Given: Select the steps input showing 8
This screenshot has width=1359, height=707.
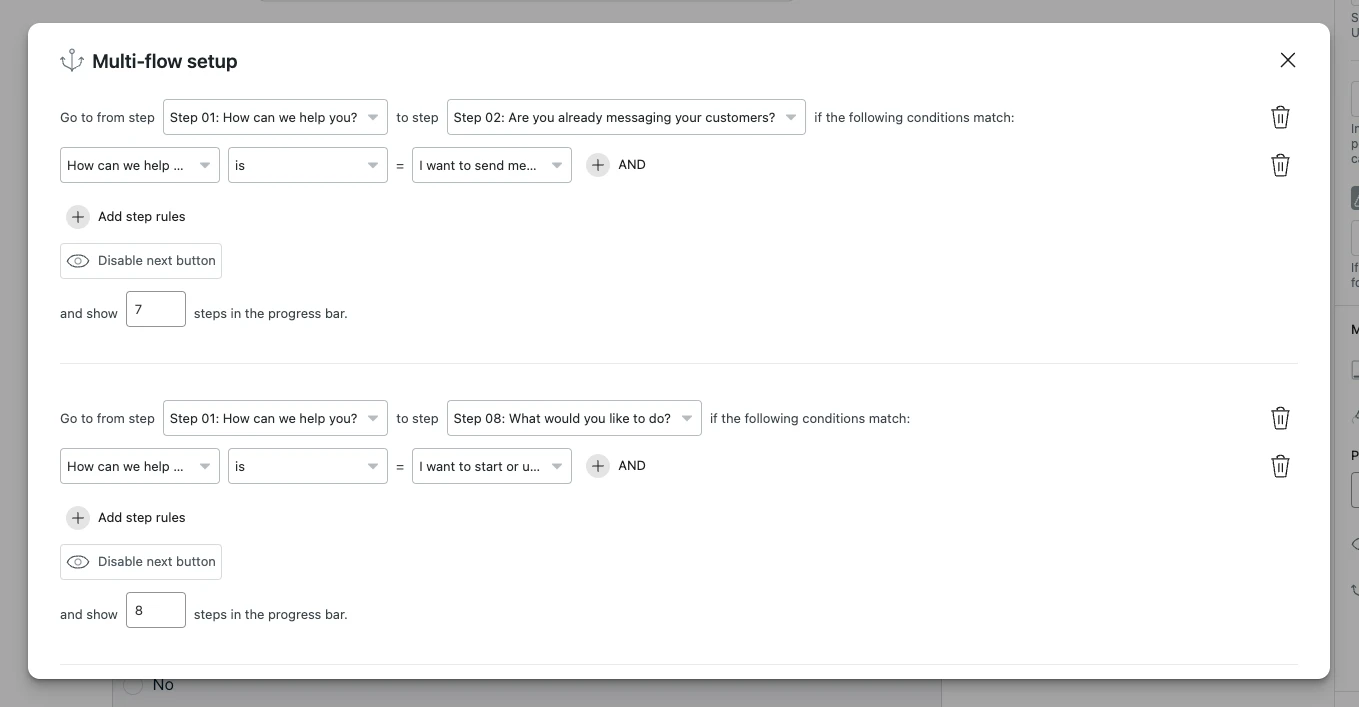Looking at the screenshot, I should [x=155, y=610].
